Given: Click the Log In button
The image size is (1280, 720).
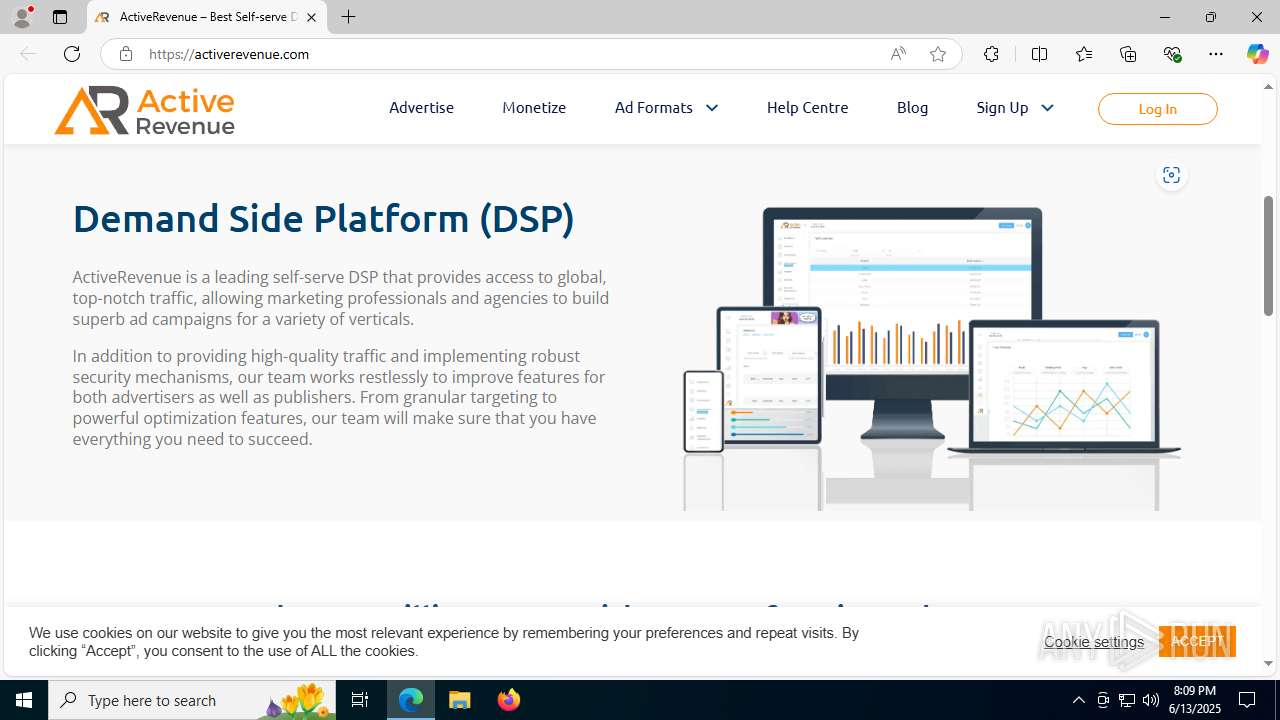Looking at the screenshot, I should [1157, 109].
